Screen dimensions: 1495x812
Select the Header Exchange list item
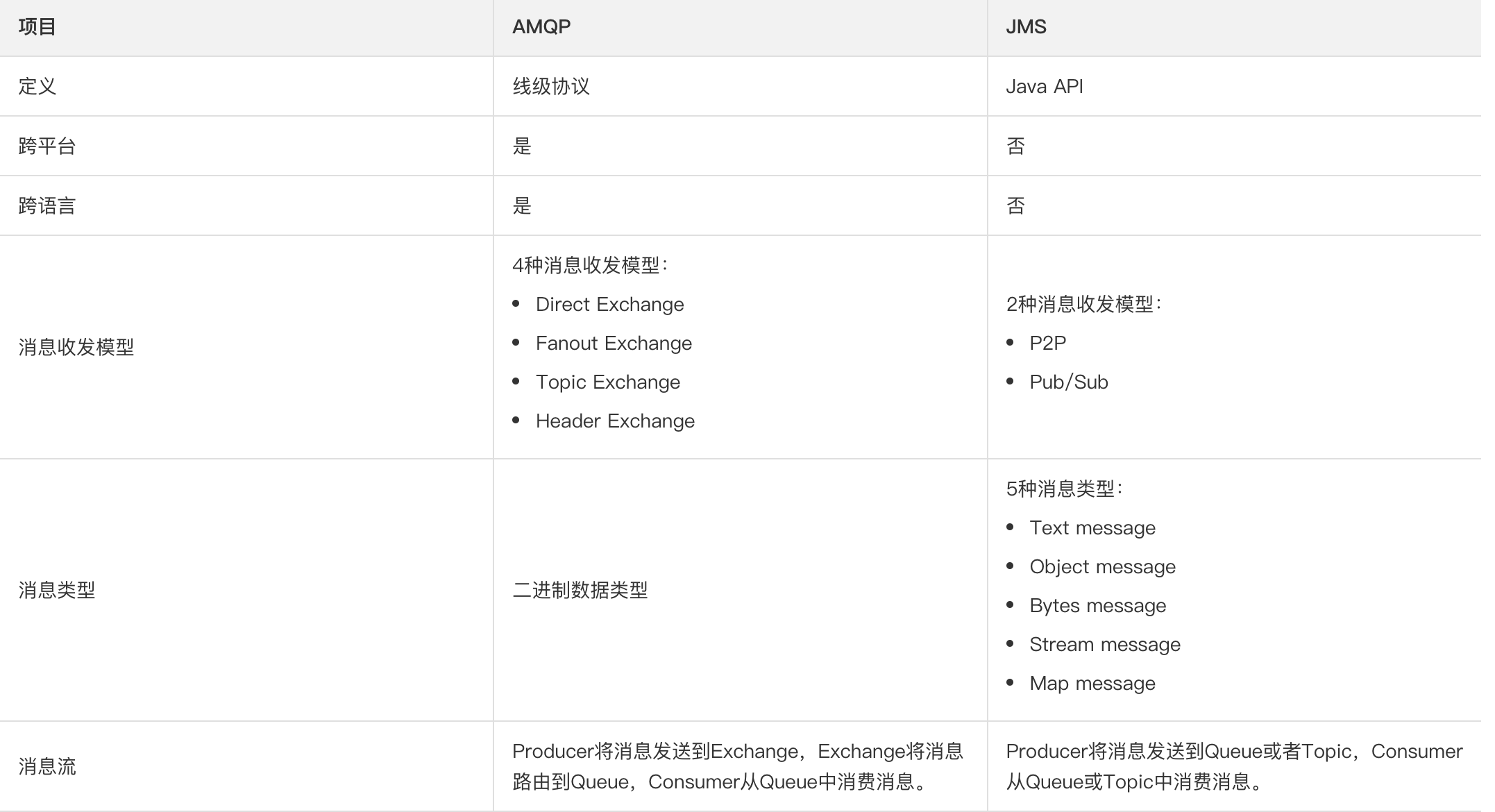click(615, 421)
